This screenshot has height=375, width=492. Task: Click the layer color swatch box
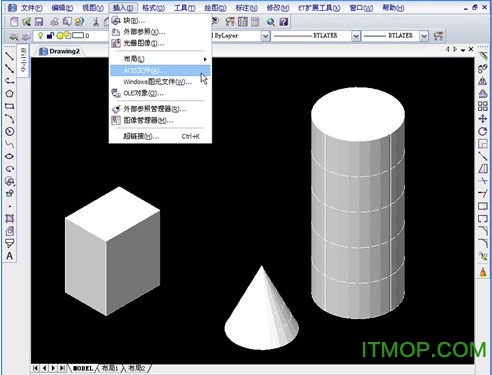(78, 35)
